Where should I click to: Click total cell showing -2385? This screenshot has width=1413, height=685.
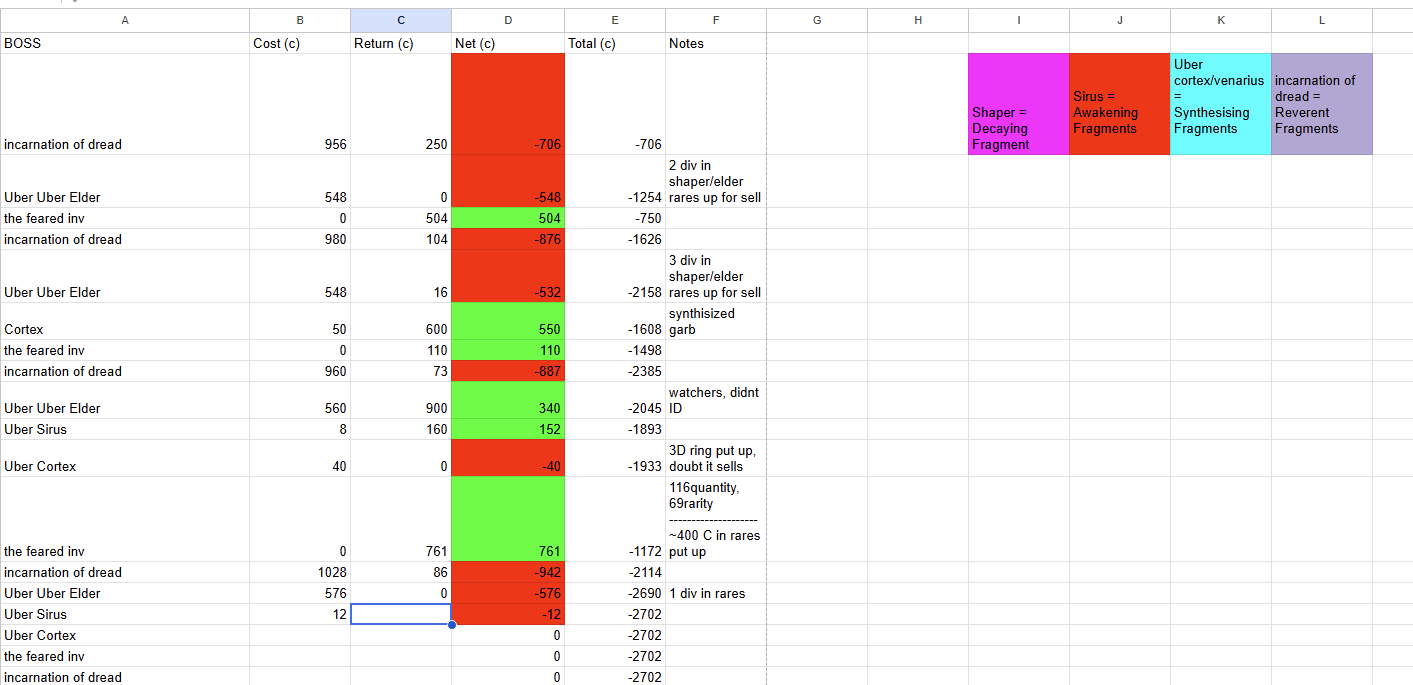click(x=615, y=371)
